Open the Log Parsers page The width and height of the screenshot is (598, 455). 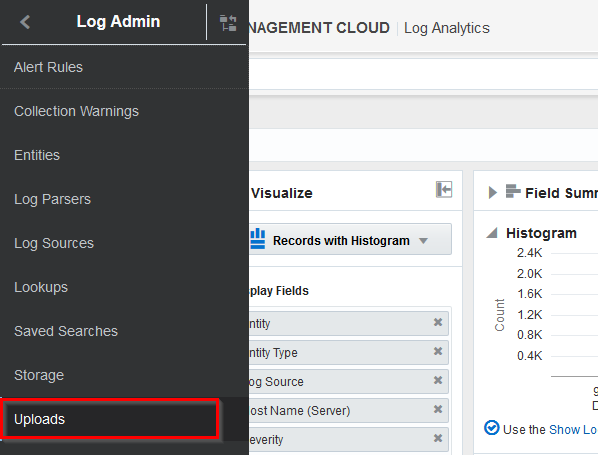click(x=52, y=199)
